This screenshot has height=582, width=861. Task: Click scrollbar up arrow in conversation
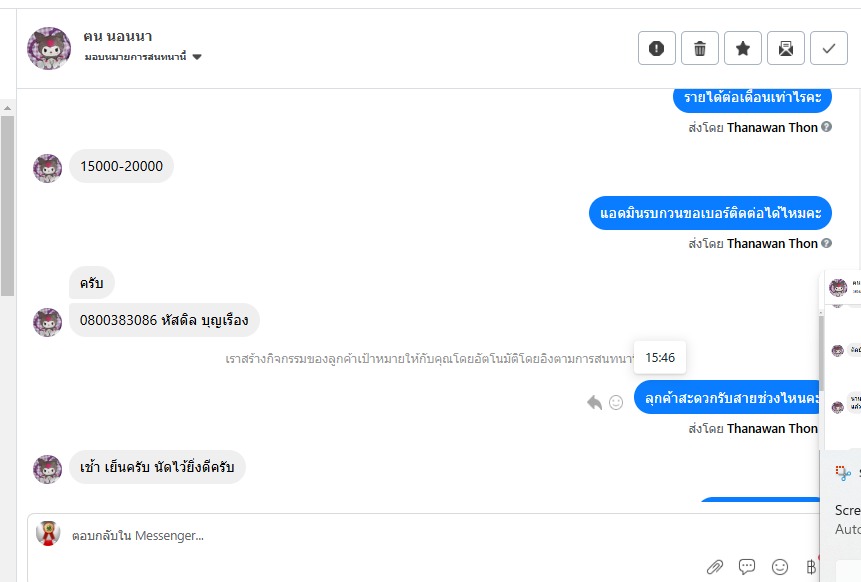click(x=8, y=108)
